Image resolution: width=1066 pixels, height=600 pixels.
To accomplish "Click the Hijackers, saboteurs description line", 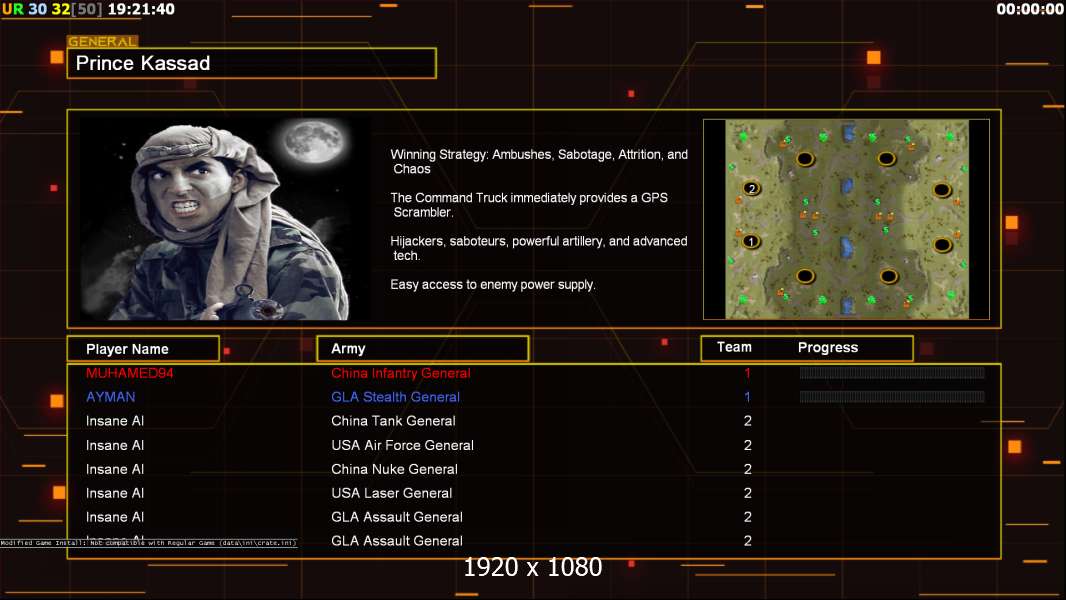I will pos(538,248).
